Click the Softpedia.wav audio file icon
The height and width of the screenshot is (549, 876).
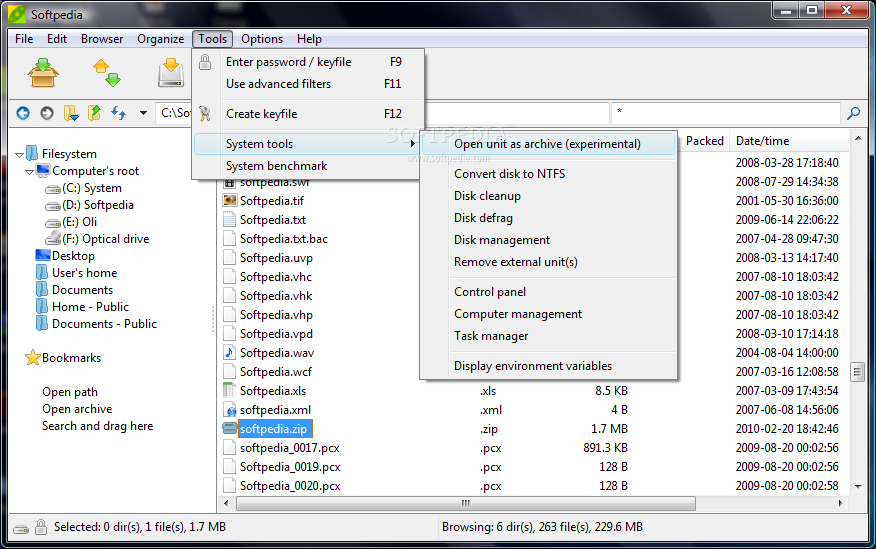pyautogui.click(x=229, y=352)
